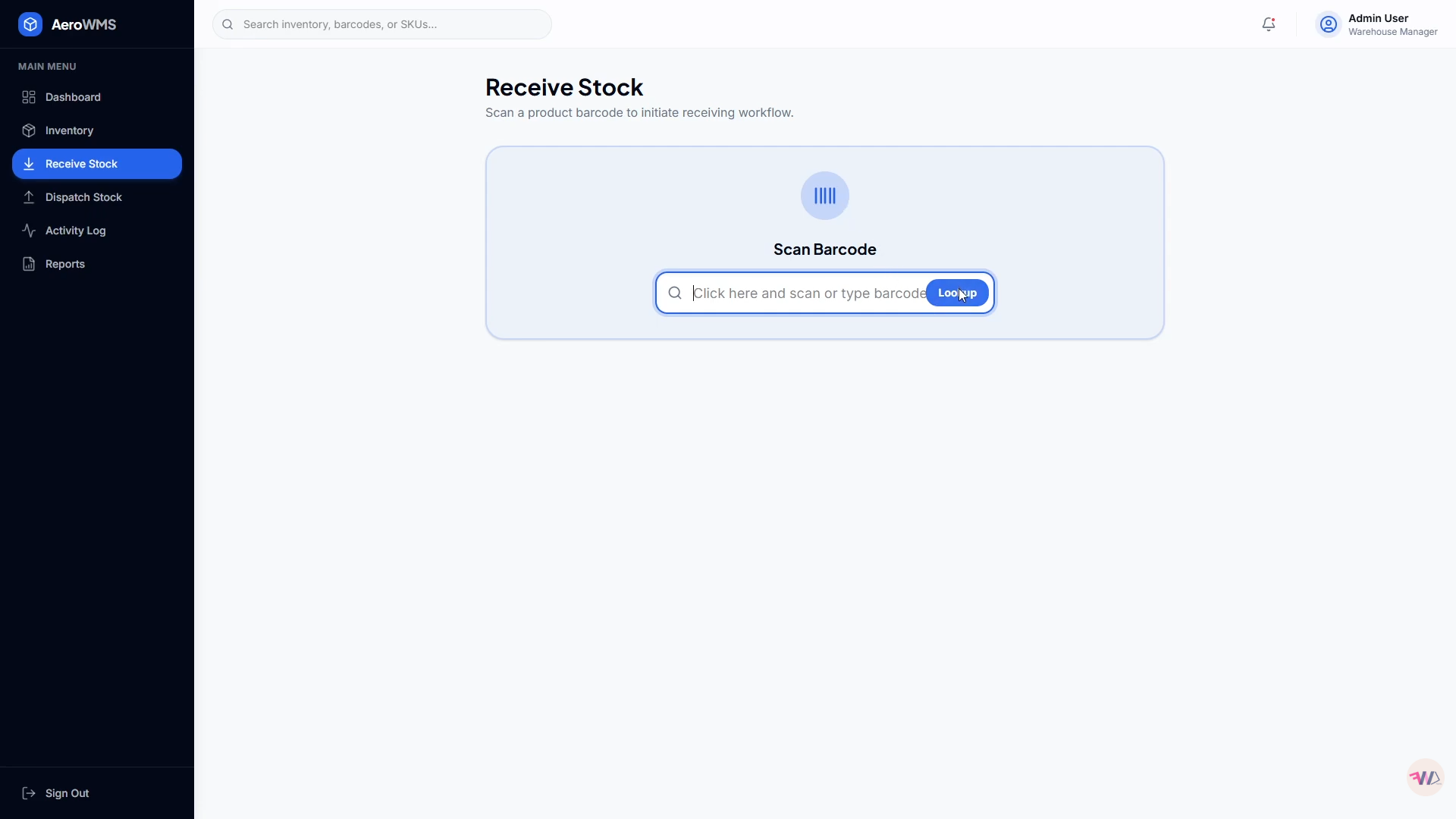
Task: Click the magnifier icon in barcode field
Action: (x=675, y=293)
